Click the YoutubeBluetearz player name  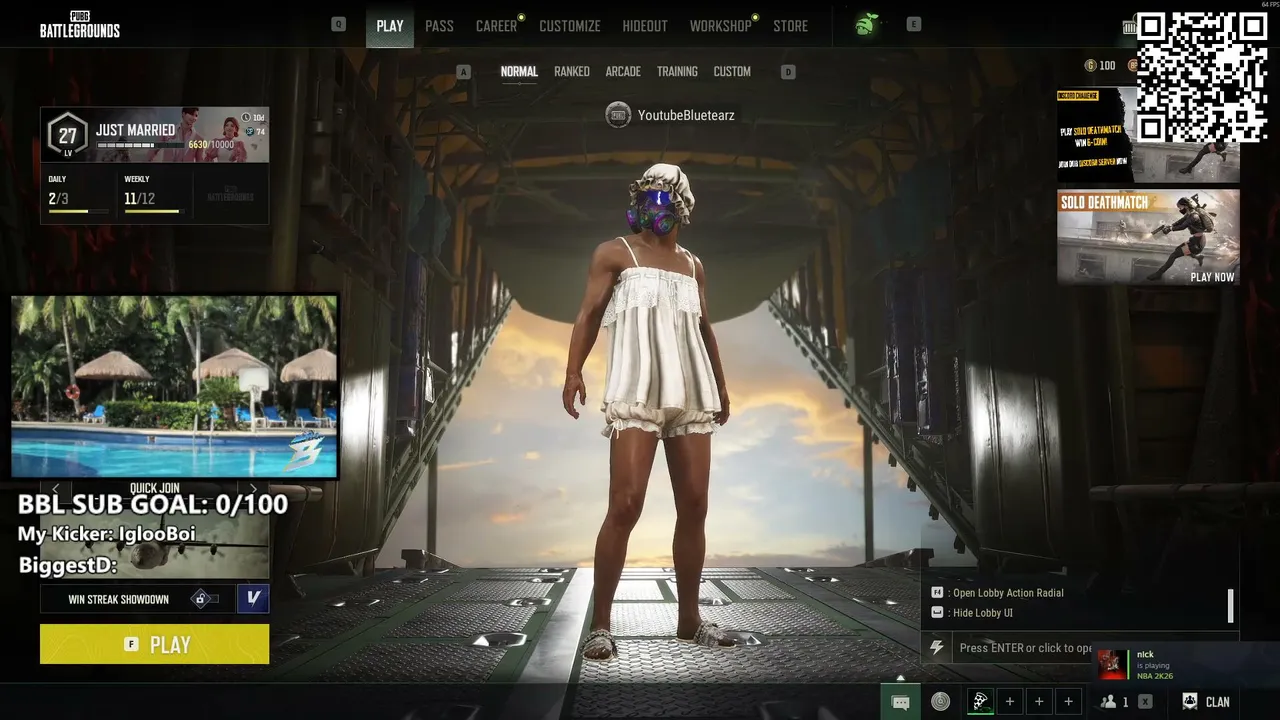pyautogui.click(x=686, y=115)
